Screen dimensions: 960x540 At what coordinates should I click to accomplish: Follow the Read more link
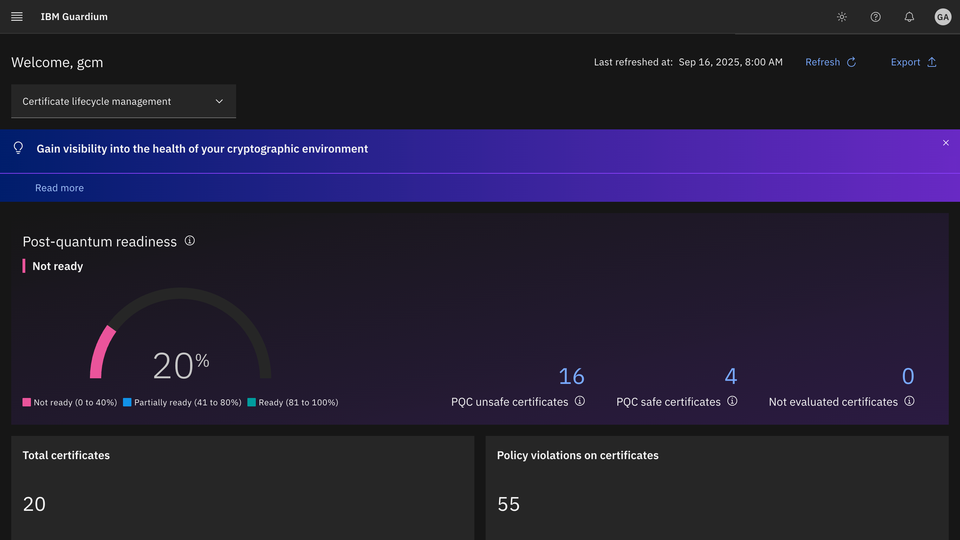pyautogui.click(x=59, y=188)
